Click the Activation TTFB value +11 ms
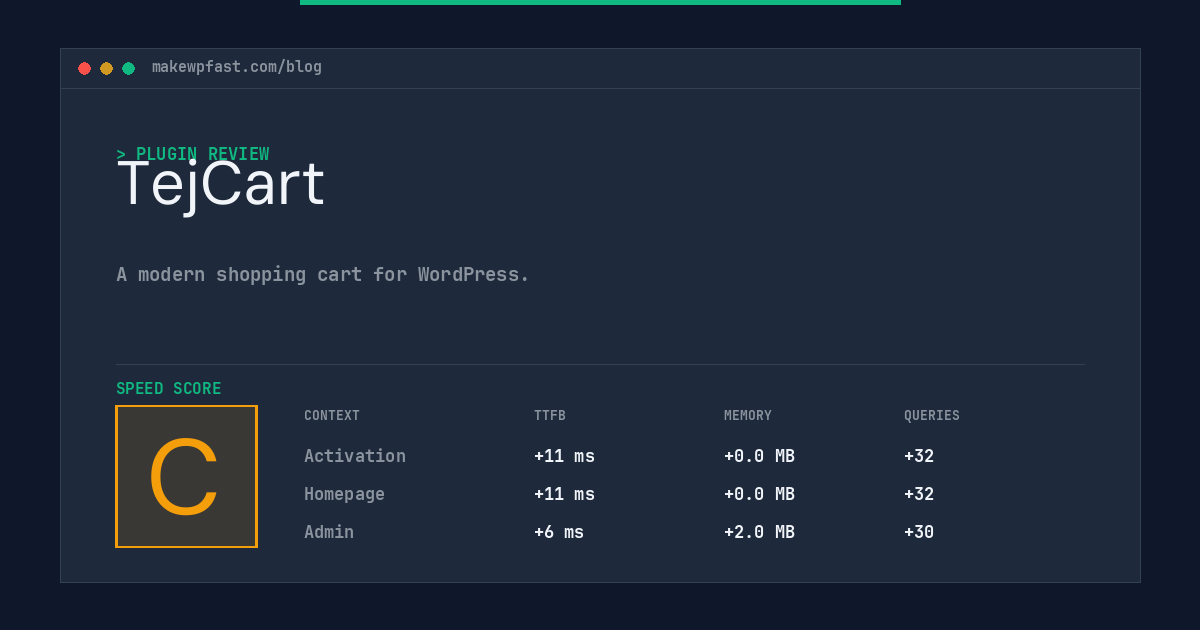The image size is (1200, 630). coord(564,456)
